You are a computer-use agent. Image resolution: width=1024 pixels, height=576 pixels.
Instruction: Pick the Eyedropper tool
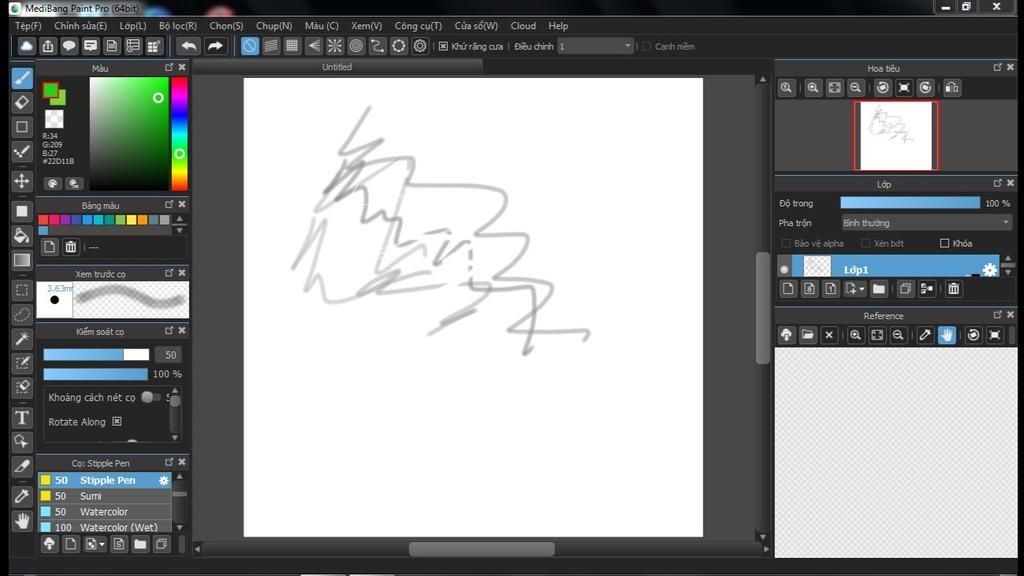click(x=22, y=496)
